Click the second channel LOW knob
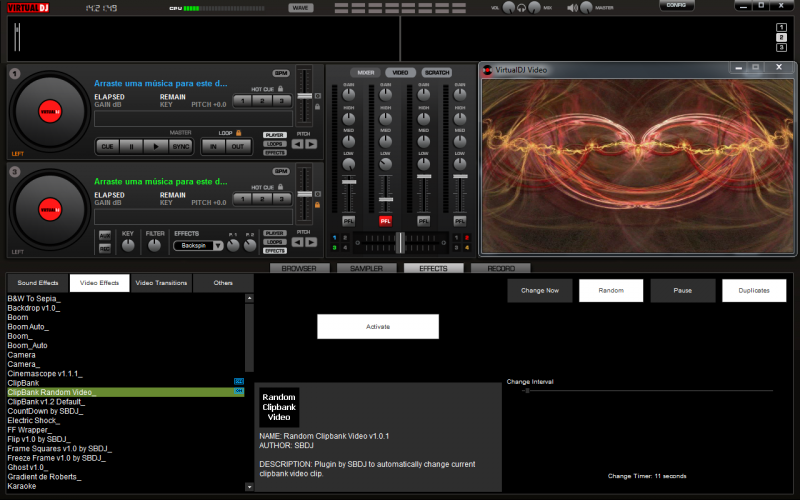The image size is (800, 500). coord(385,164)
